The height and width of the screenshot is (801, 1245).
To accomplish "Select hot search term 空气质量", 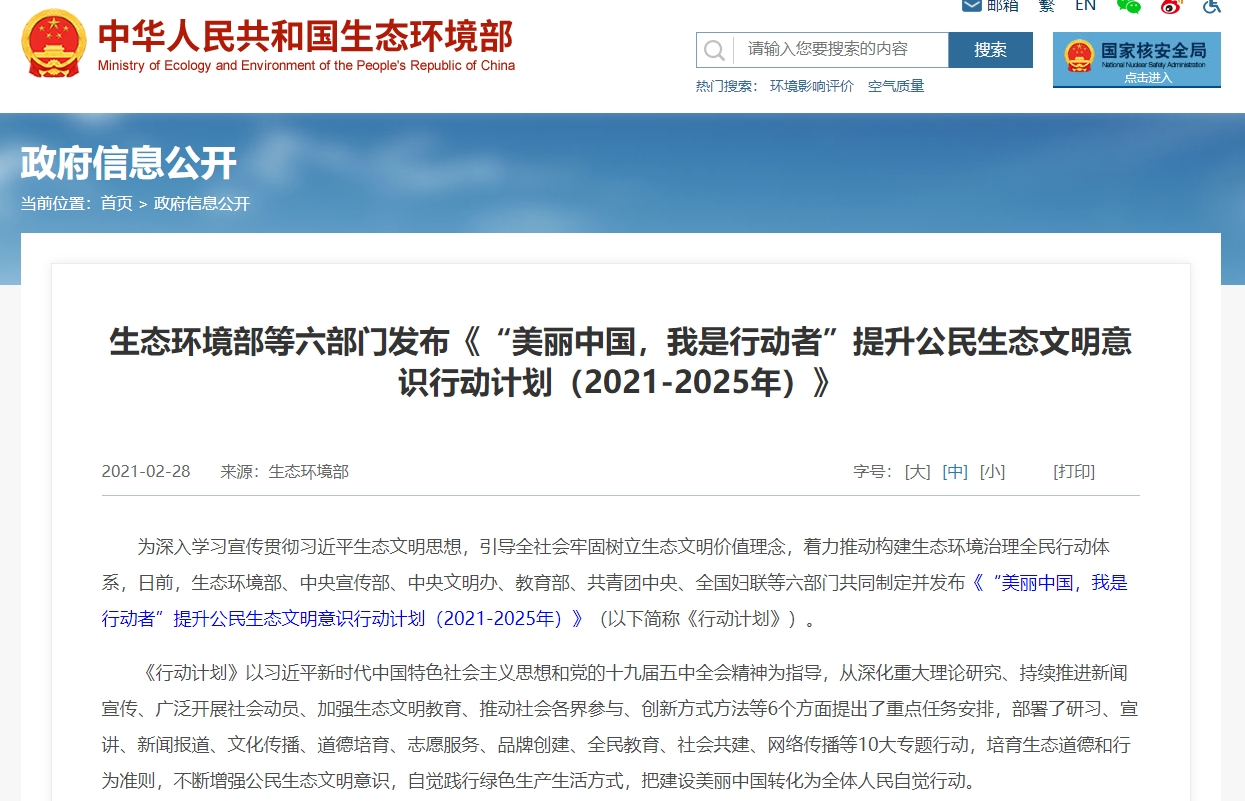I will [x=896, y=87].
